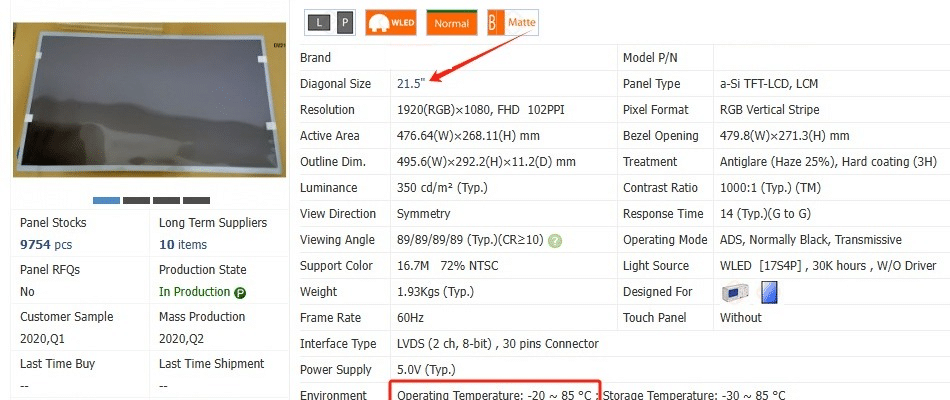This screenshot has height=400, width=950.
Task: Click the landscape orientation L icon
Action: (318, 22)
